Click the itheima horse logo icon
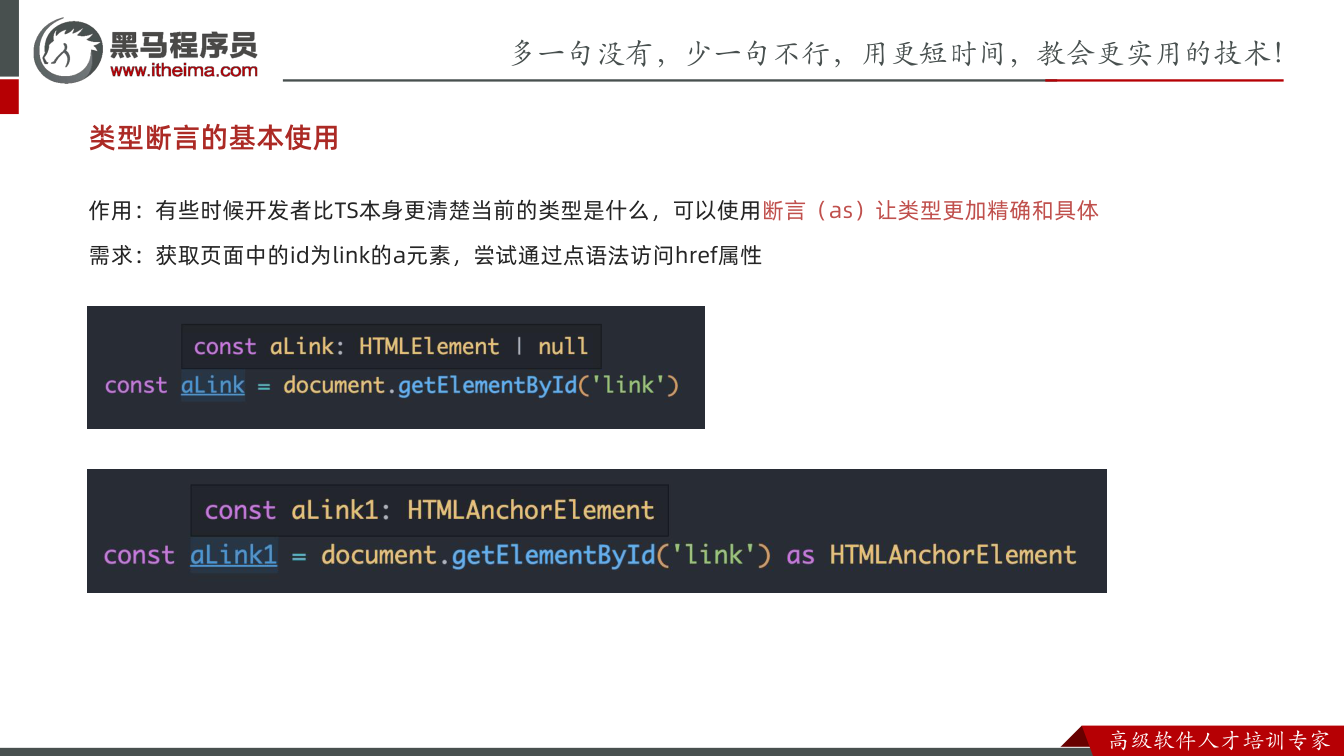Image resolution: width=1344 pixels, height=756 pixels. click(68, 50)
